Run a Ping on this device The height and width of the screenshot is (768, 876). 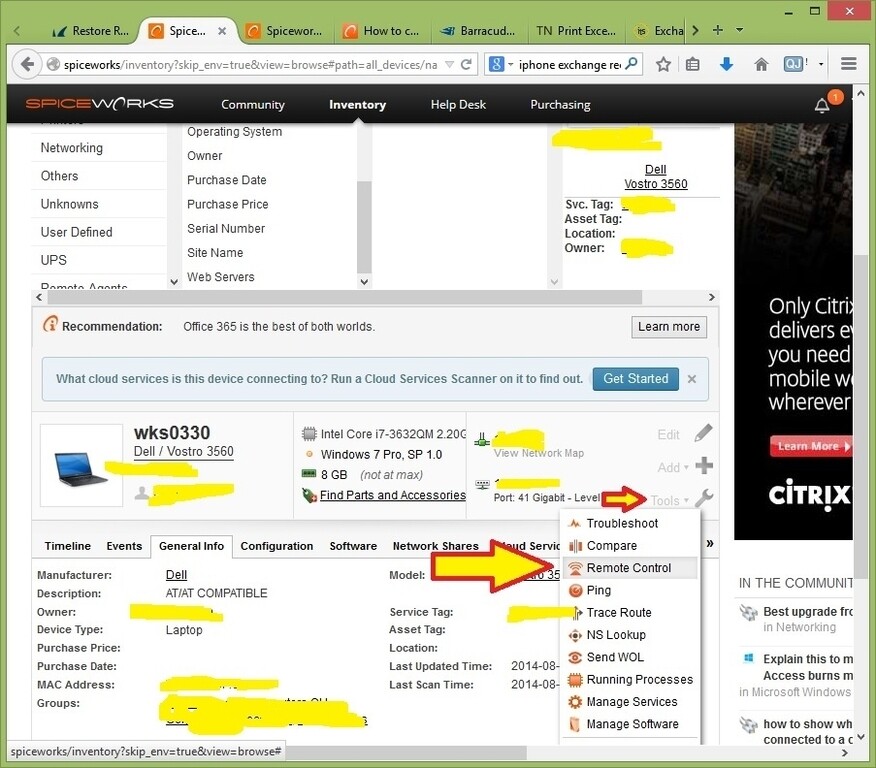coord(600,590)
